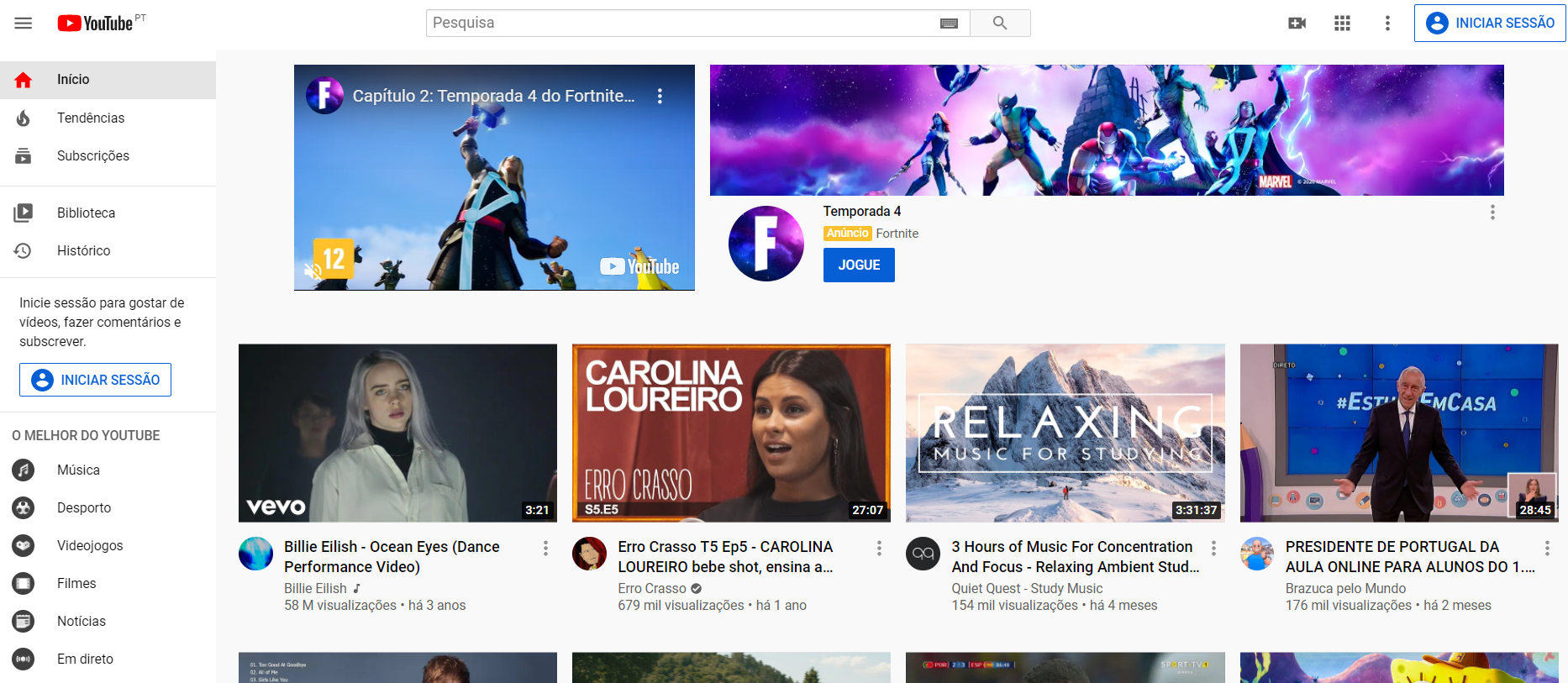Viewport: 1568px width, 683px height.
Task: Unmute the Fortnite ad video
Action: 312,271
